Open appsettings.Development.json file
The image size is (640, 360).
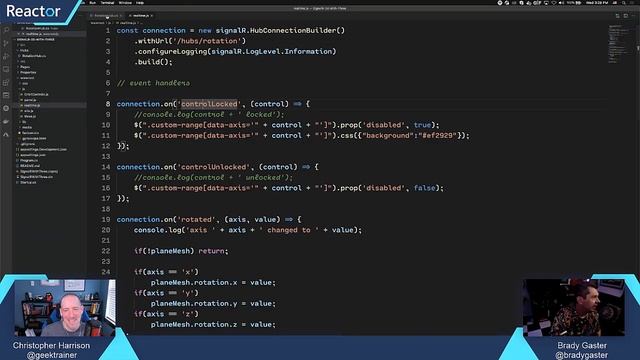coord(43,149)
